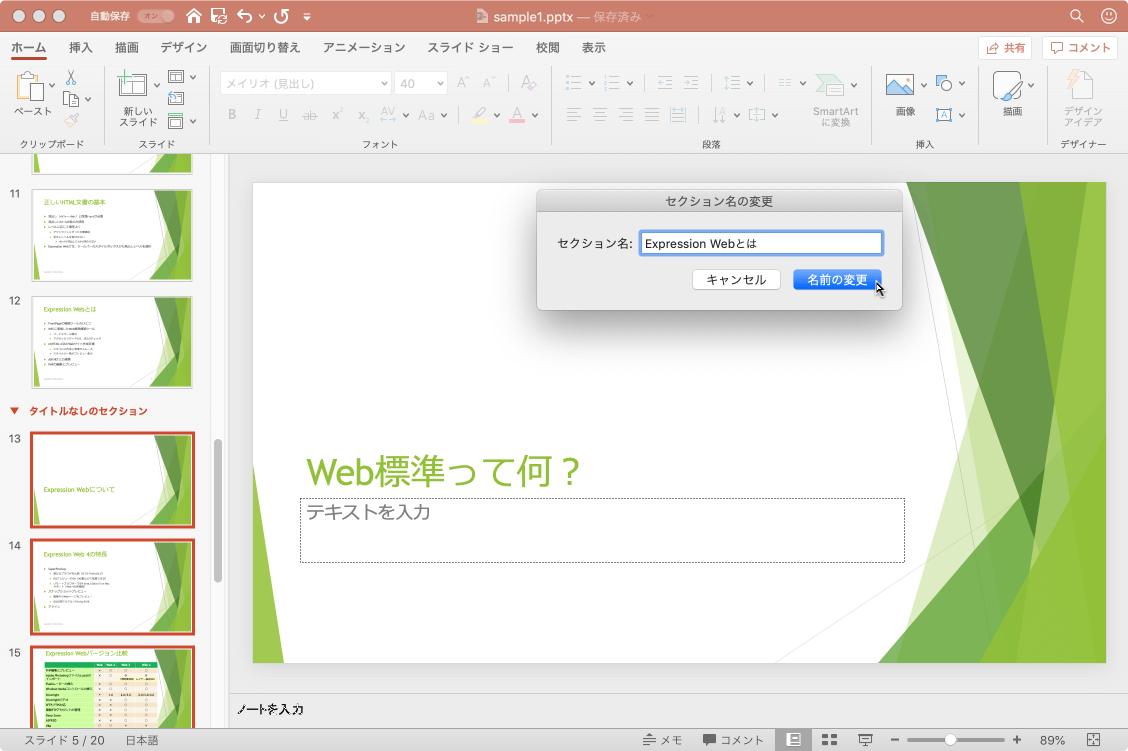Click the 共有 share button
Viewport: 1128px width, 751px height.
(x=1005, y=47)
